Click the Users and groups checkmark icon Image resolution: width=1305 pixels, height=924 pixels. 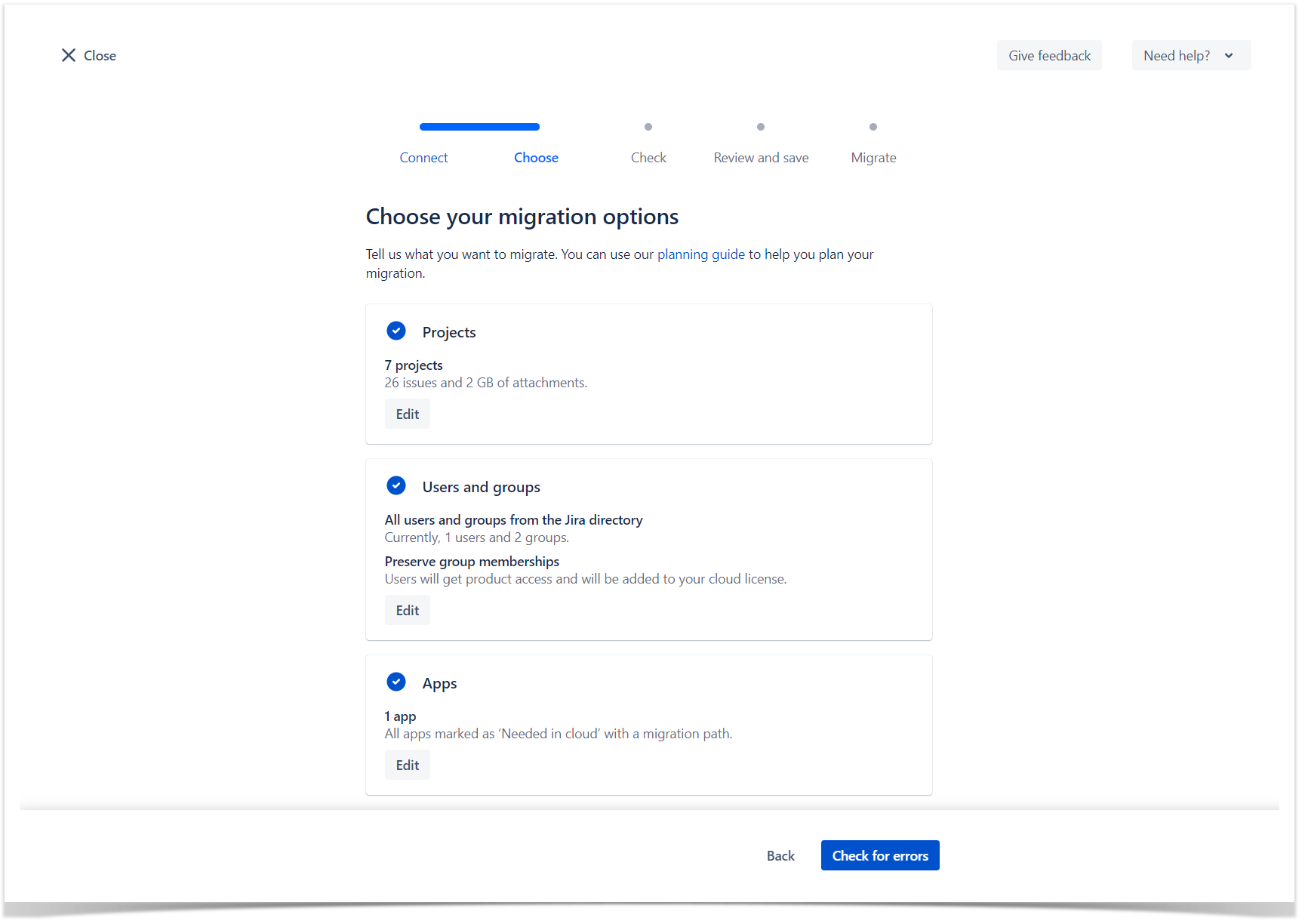point(396,485)
